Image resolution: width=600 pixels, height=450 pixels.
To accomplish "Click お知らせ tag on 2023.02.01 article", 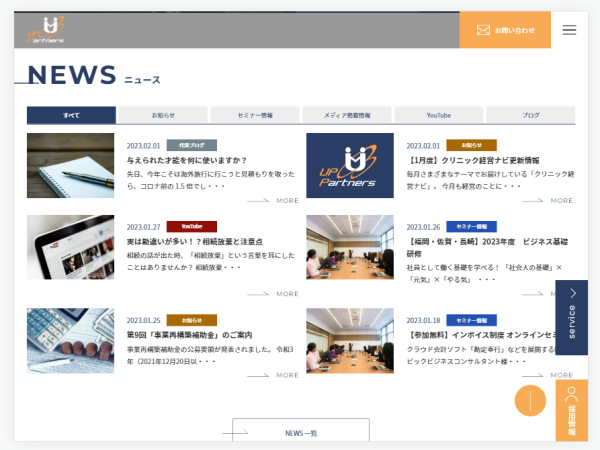I will coord(471,145).
